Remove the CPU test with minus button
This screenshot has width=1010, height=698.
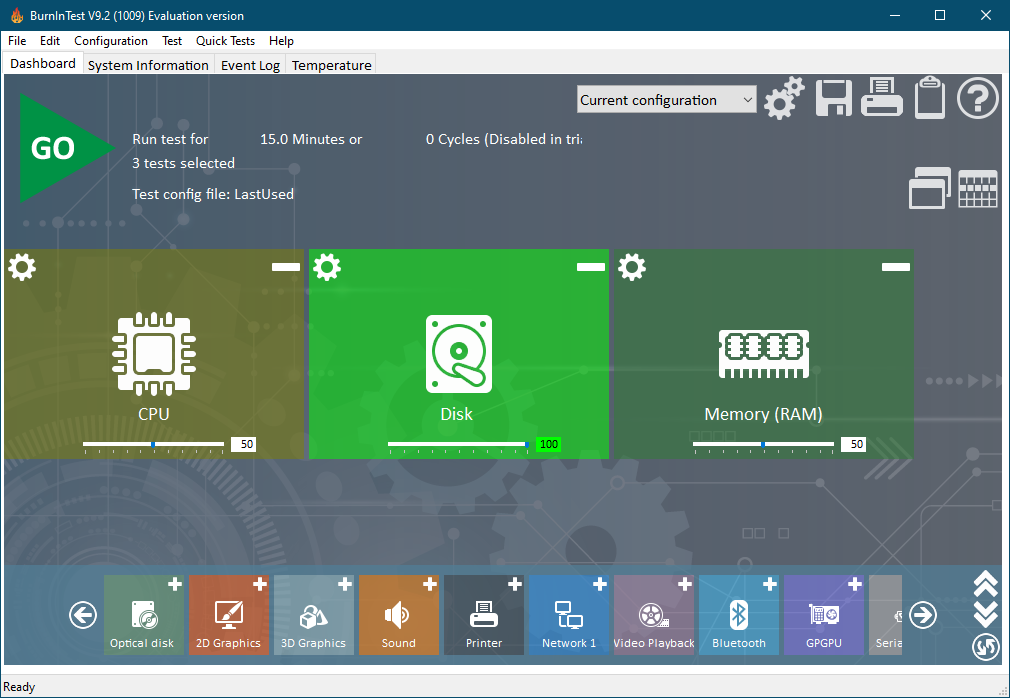click(x=285, y=267)
